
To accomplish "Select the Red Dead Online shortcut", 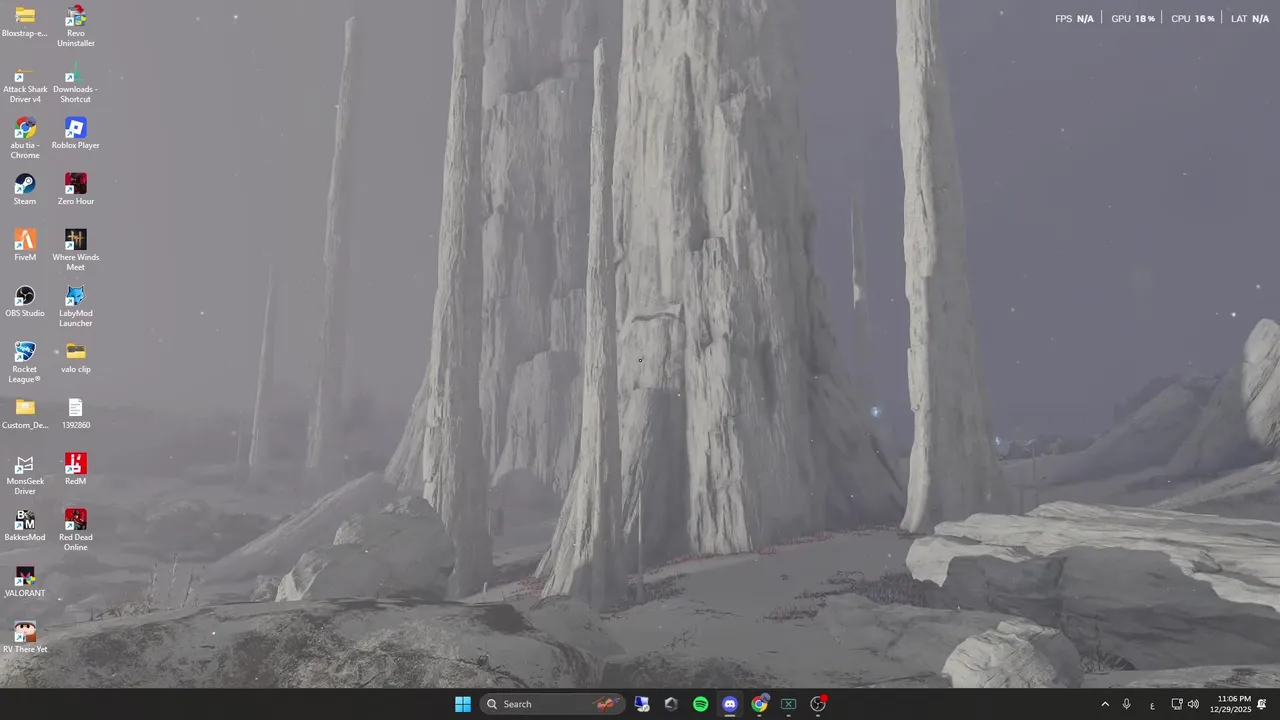I will point(76,531).
